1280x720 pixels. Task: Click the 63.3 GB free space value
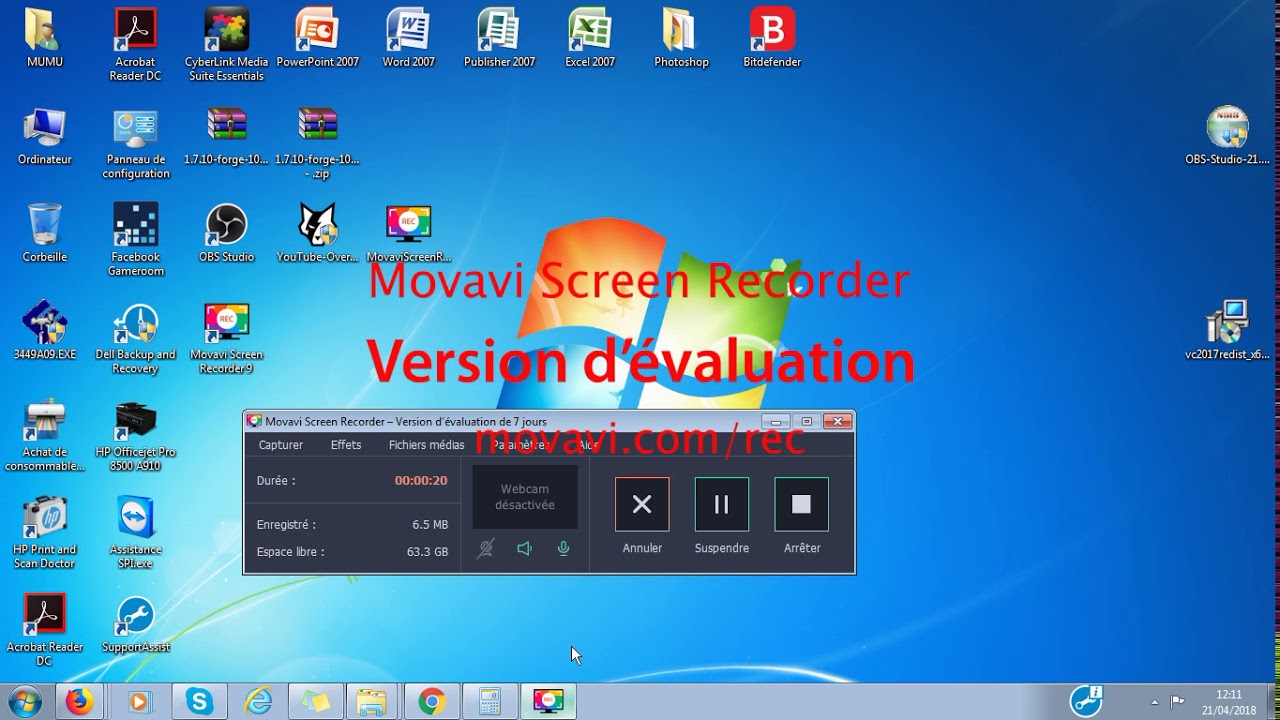click(x=427, y=551)
